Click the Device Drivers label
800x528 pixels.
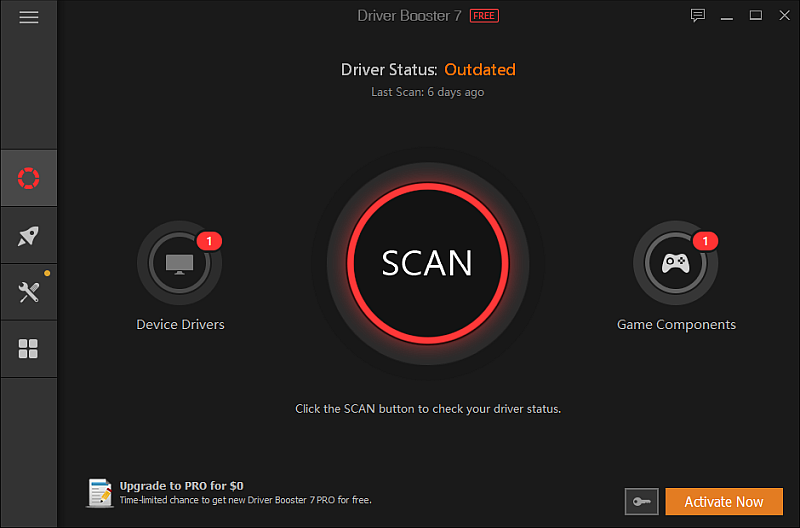pos(180,324)
